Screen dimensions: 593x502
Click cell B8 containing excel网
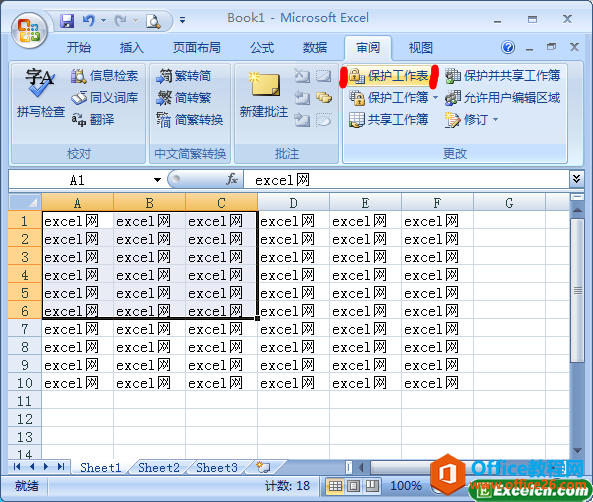tap(149, 347)
